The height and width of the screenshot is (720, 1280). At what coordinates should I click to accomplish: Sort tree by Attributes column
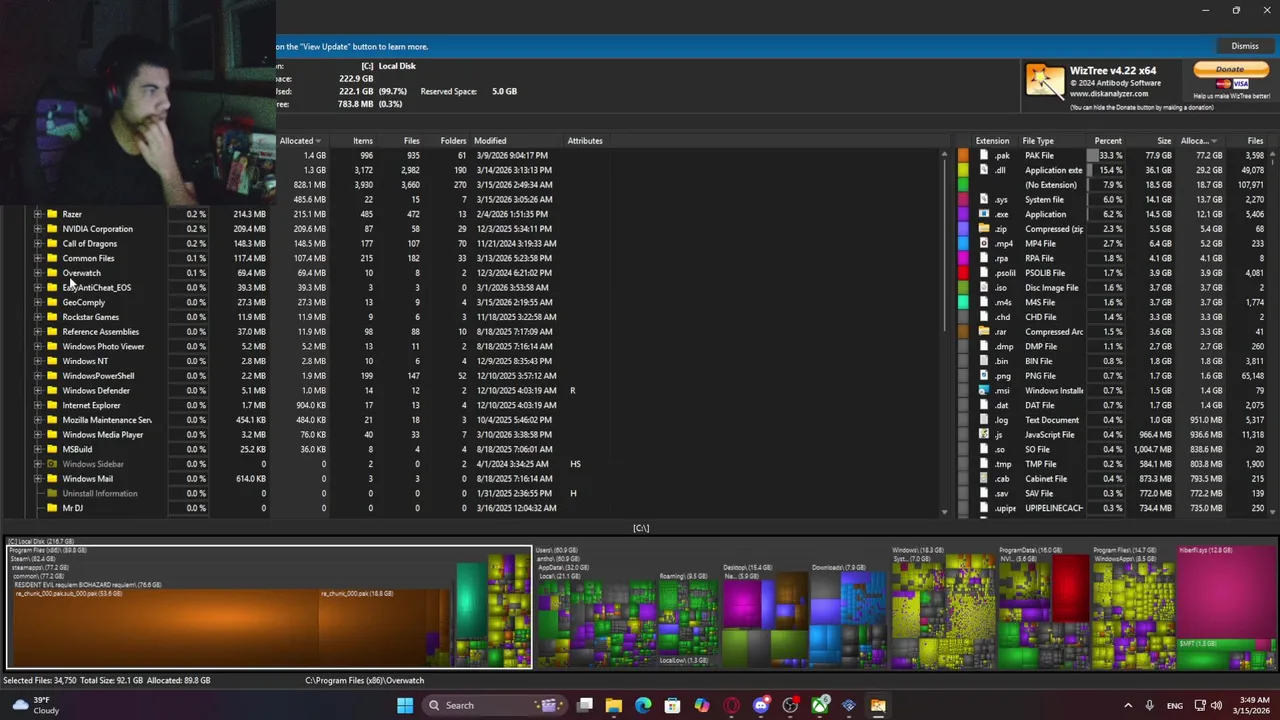pos(585,141)
